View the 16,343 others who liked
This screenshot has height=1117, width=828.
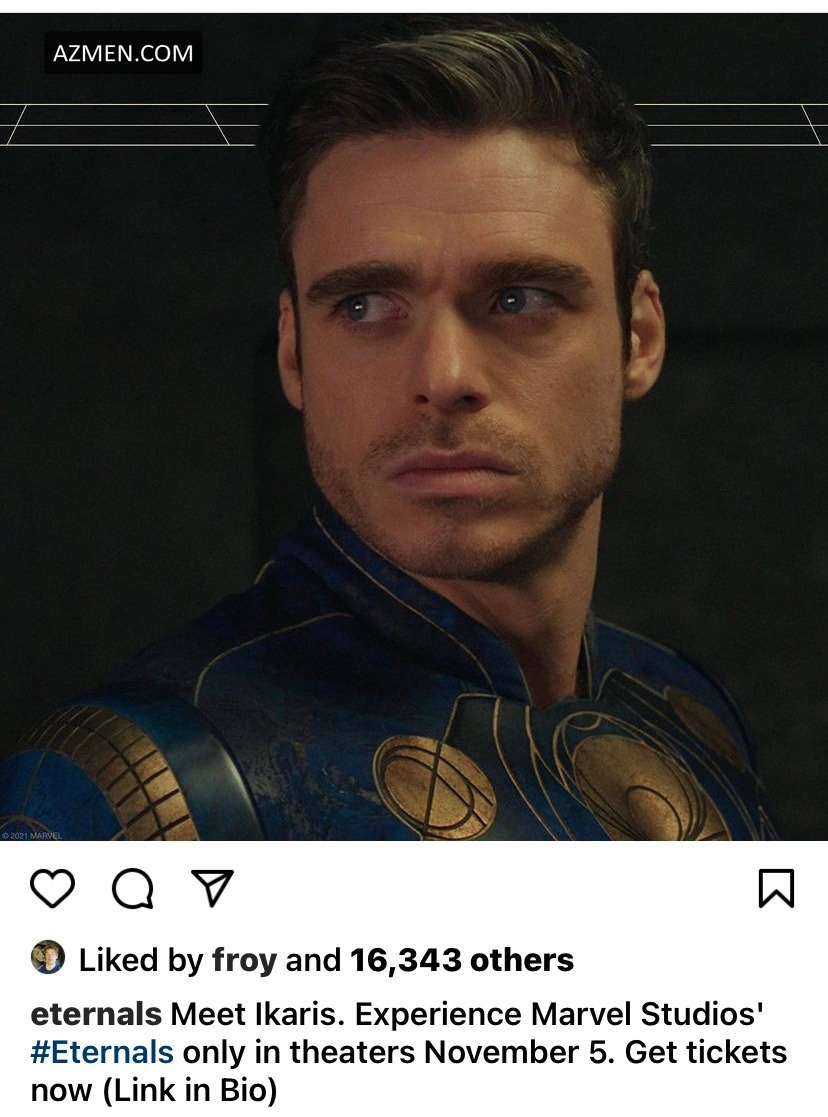(461, 961)
